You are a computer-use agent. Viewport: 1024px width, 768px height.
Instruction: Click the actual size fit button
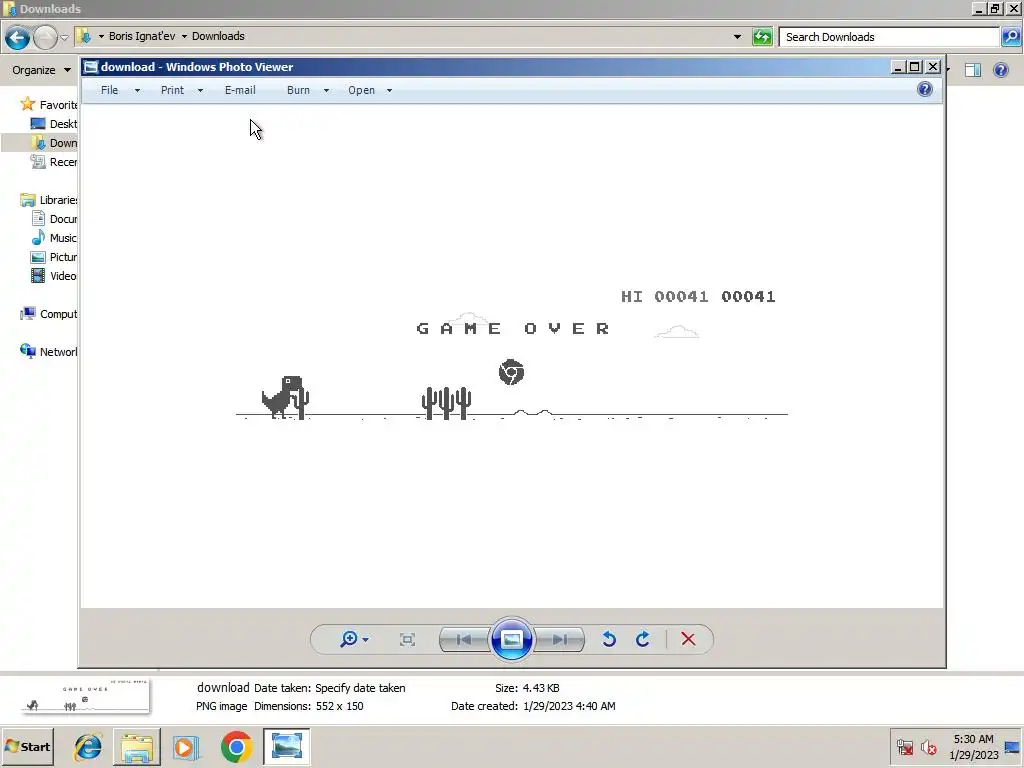pyautogui.click(x=407, y=639)
